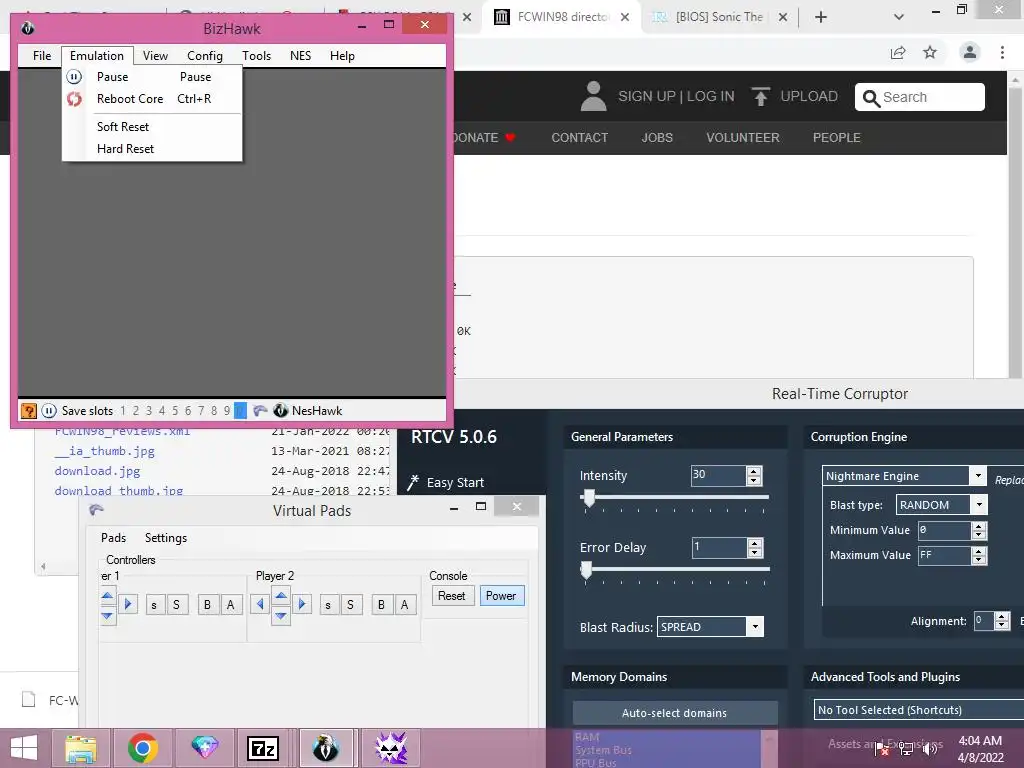Open the browser tab search chevron
The image size is (1024, 768).
point(899,17)
